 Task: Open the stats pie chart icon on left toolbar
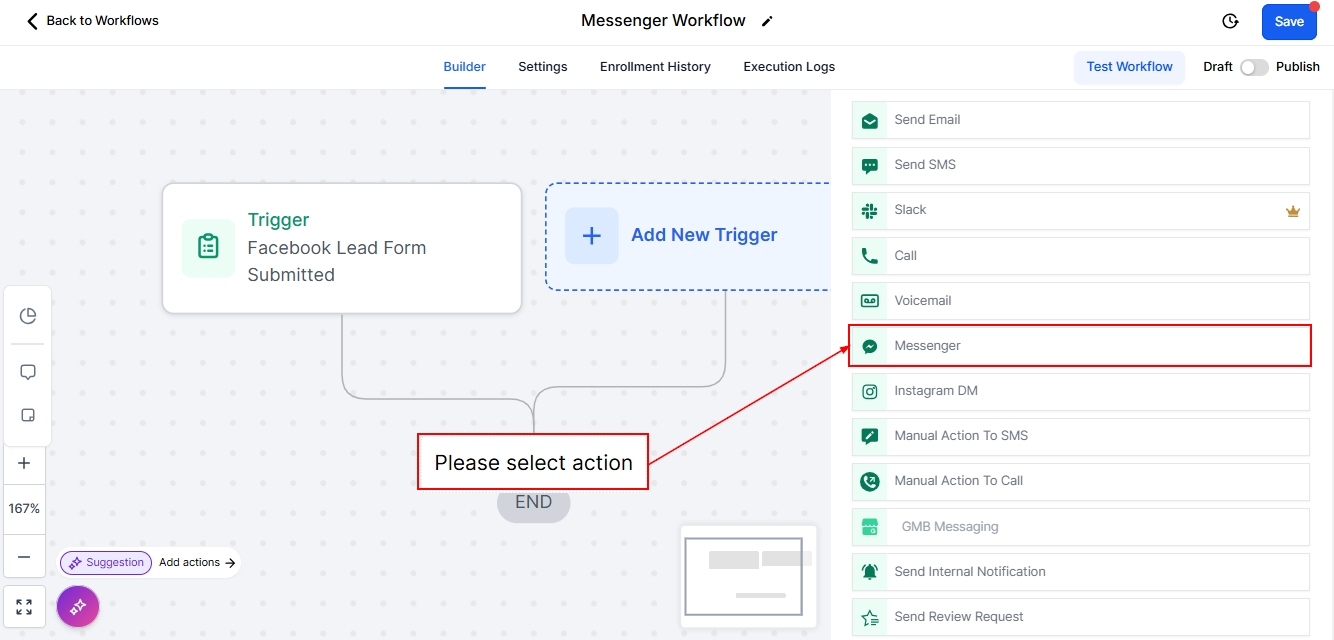[28, 316]
